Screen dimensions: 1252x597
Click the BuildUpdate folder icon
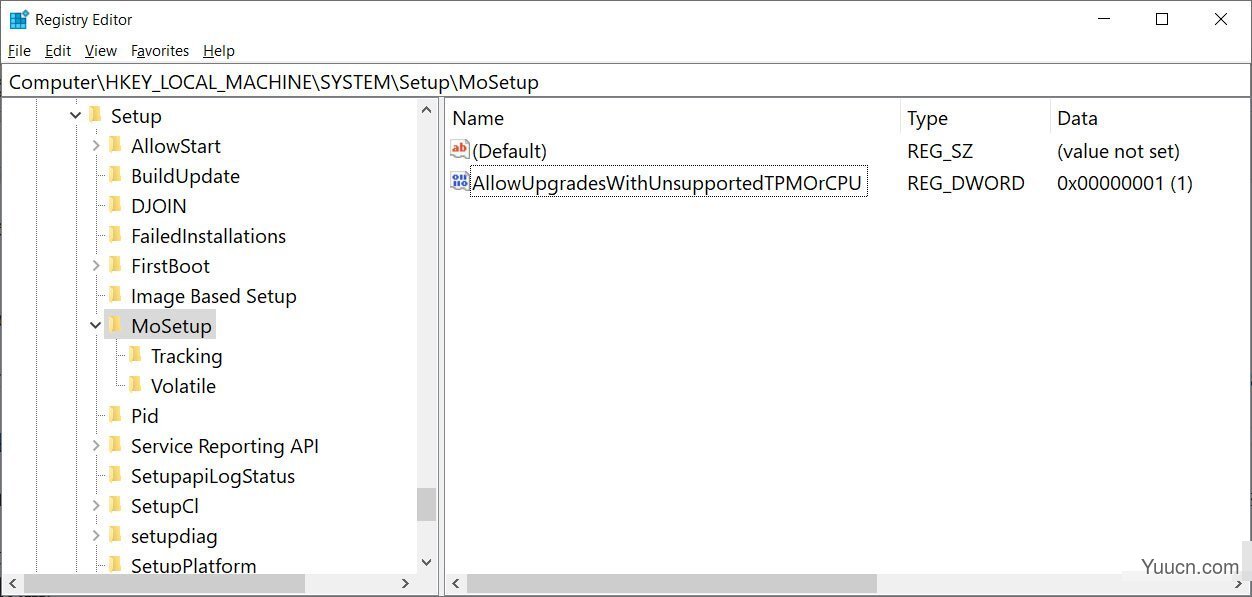coord(115,175)
